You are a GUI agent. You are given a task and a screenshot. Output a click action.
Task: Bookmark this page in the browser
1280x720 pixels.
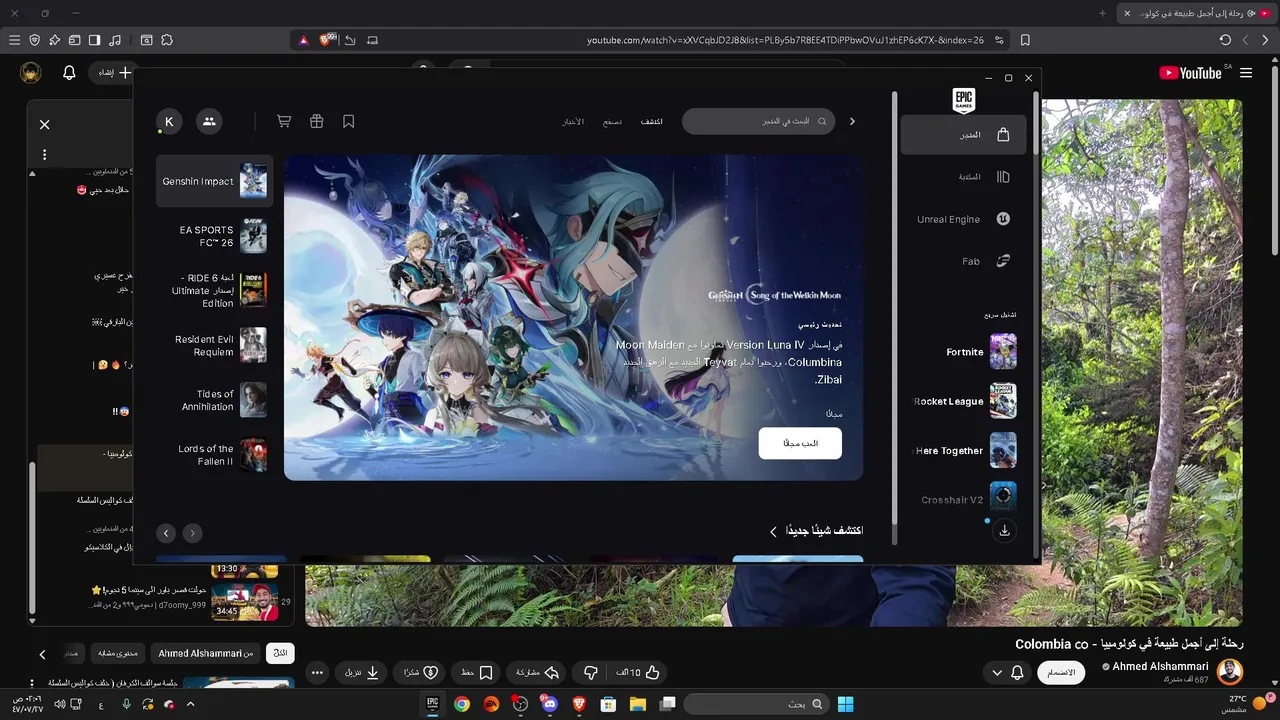1025,40
